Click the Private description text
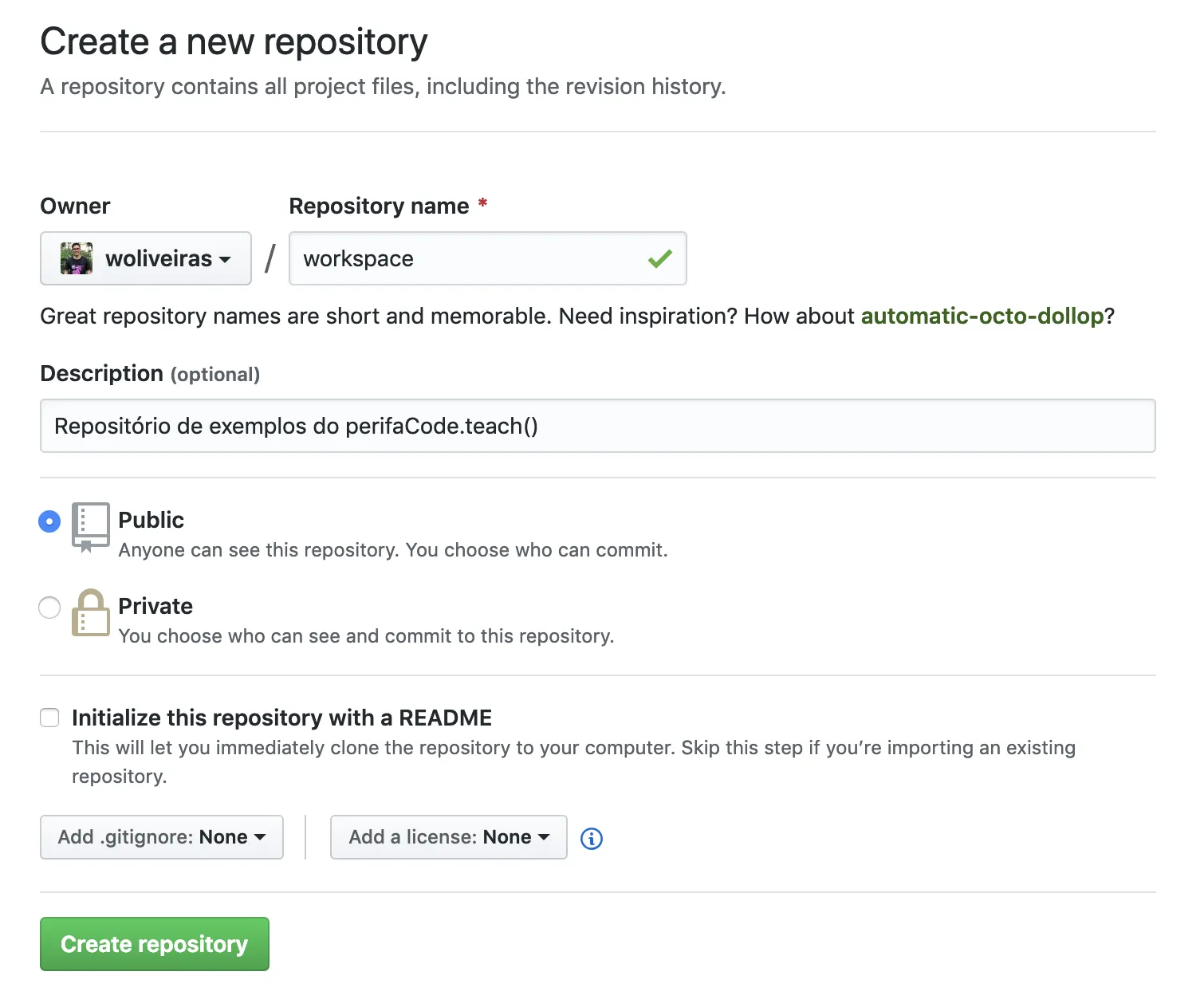 pos(366,635)
